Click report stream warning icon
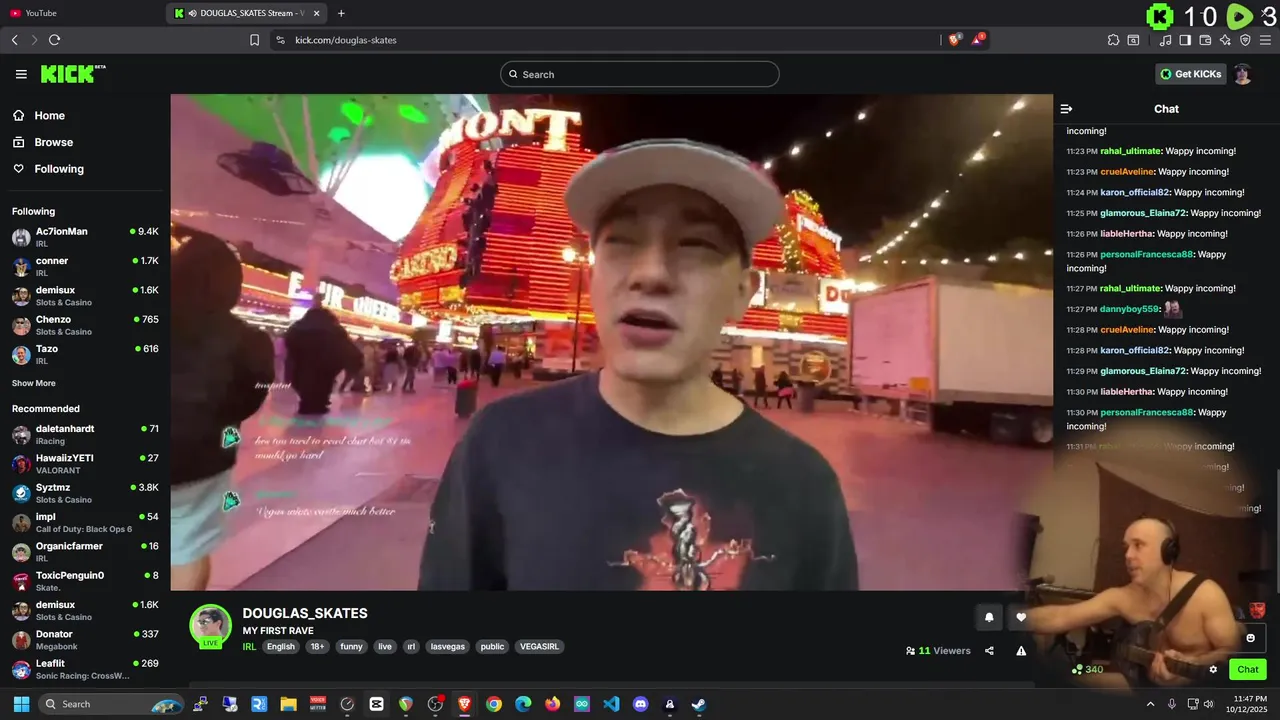This screenshot has width=1280, height=720. [1021, 651]
